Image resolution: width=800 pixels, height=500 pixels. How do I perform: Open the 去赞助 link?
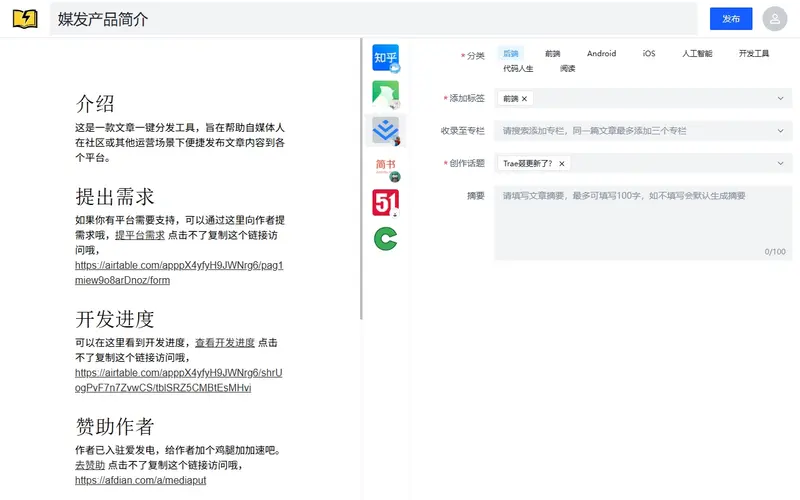coord(90,465)
